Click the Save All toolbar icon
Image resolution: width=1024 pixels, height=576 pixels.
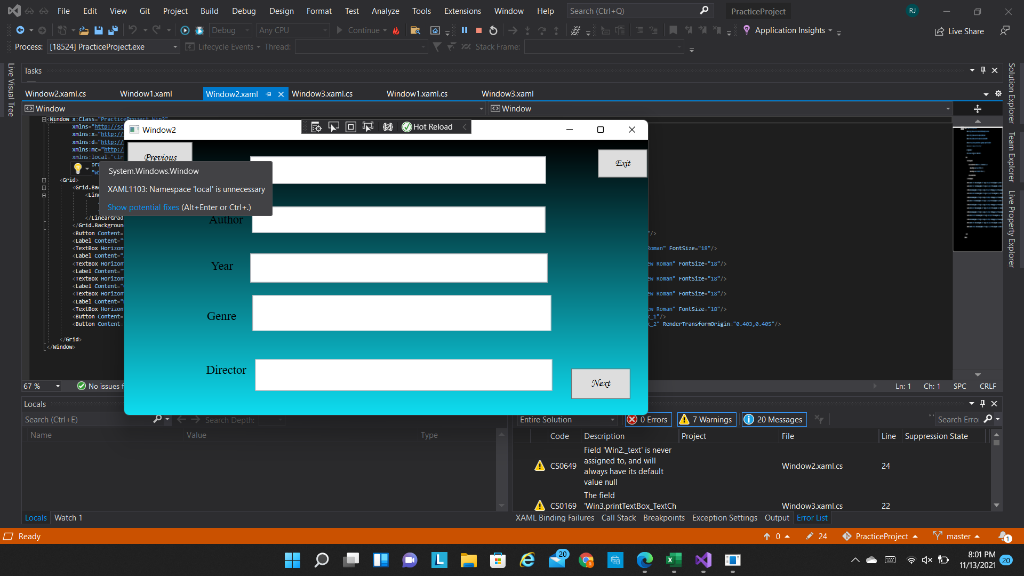[x=113, y=30]
